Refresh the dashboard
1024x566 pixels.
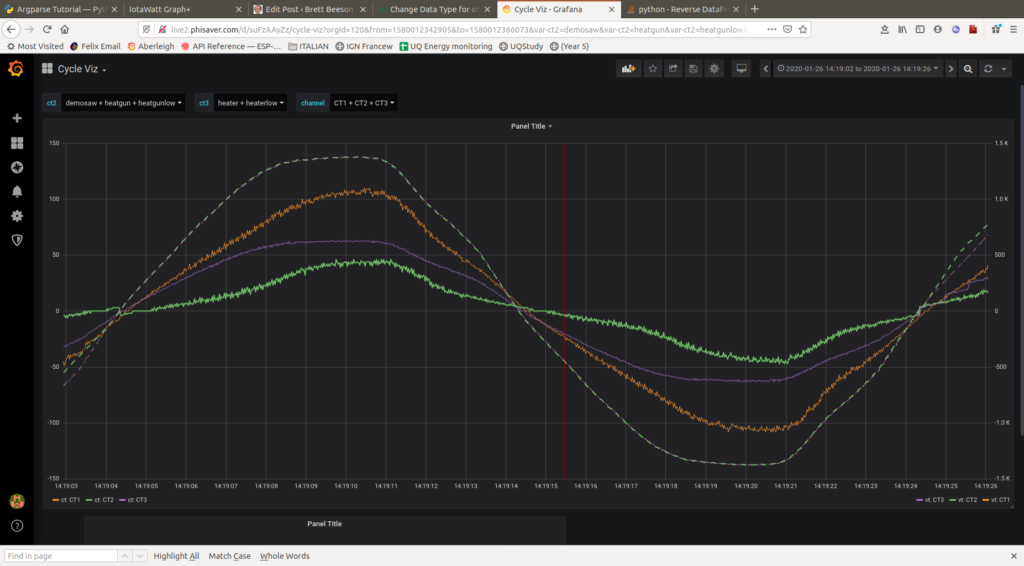[988, 69]
